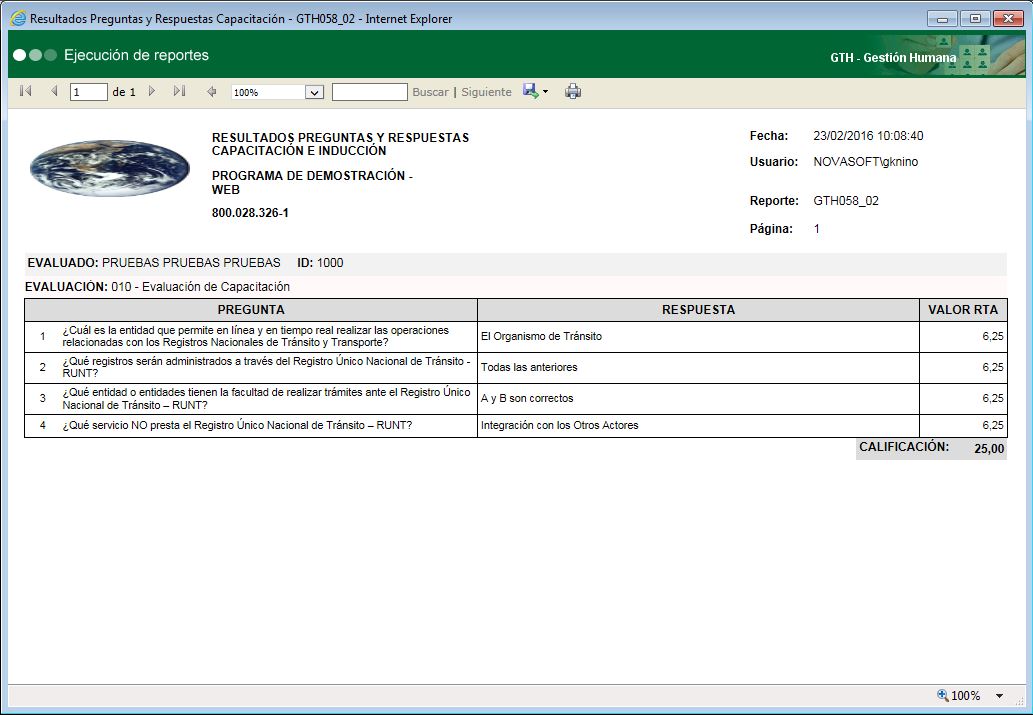The image size is (1033, 715).
Task: Click the export save disk icon
Action: tap(530, 91)
